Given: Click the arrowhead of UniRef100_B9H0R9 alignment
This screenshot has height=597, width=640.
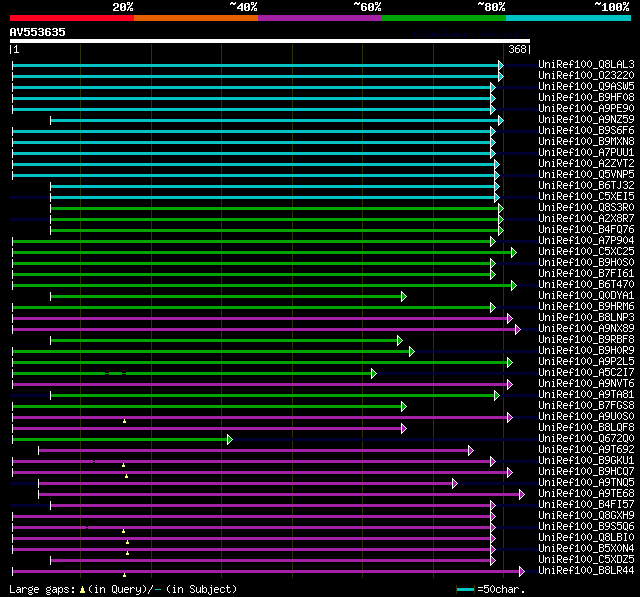Looking at the screenshot, I should (412, 351).
